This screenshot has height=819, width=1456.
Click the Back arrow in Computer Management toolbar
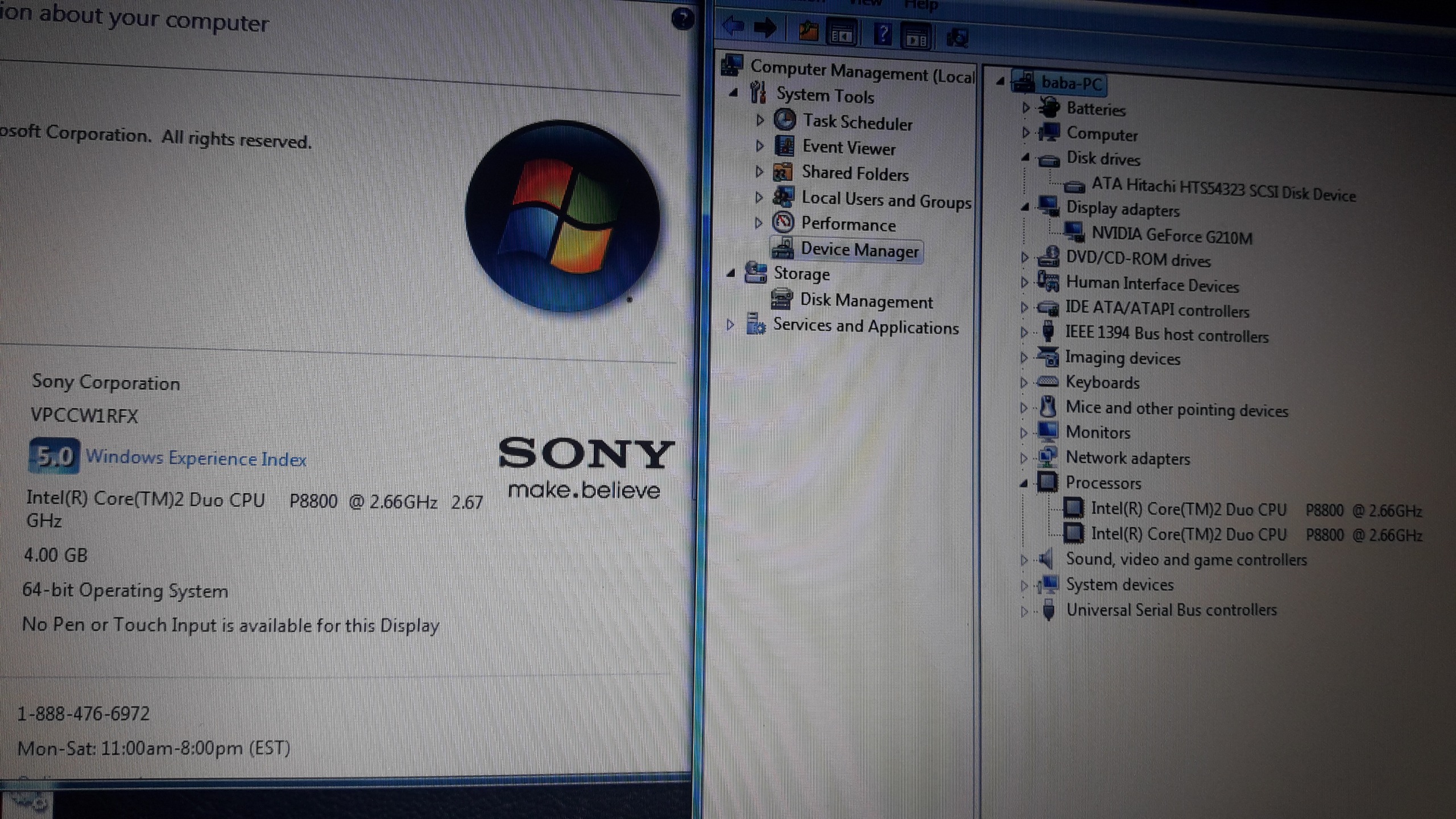(733, 26)
